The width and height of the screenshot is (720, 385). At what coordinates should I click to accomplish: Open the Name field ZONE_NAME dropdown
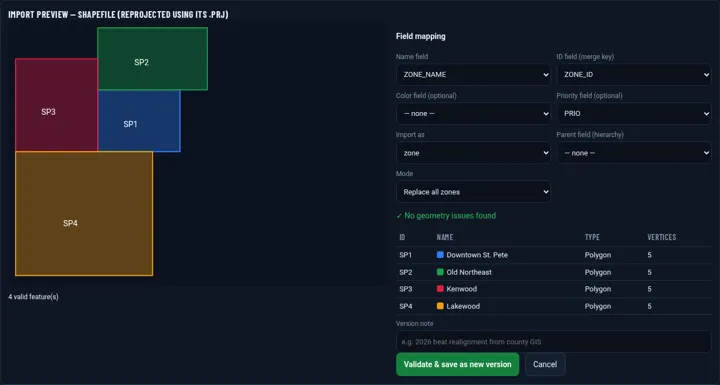click(x=473, y=74)
